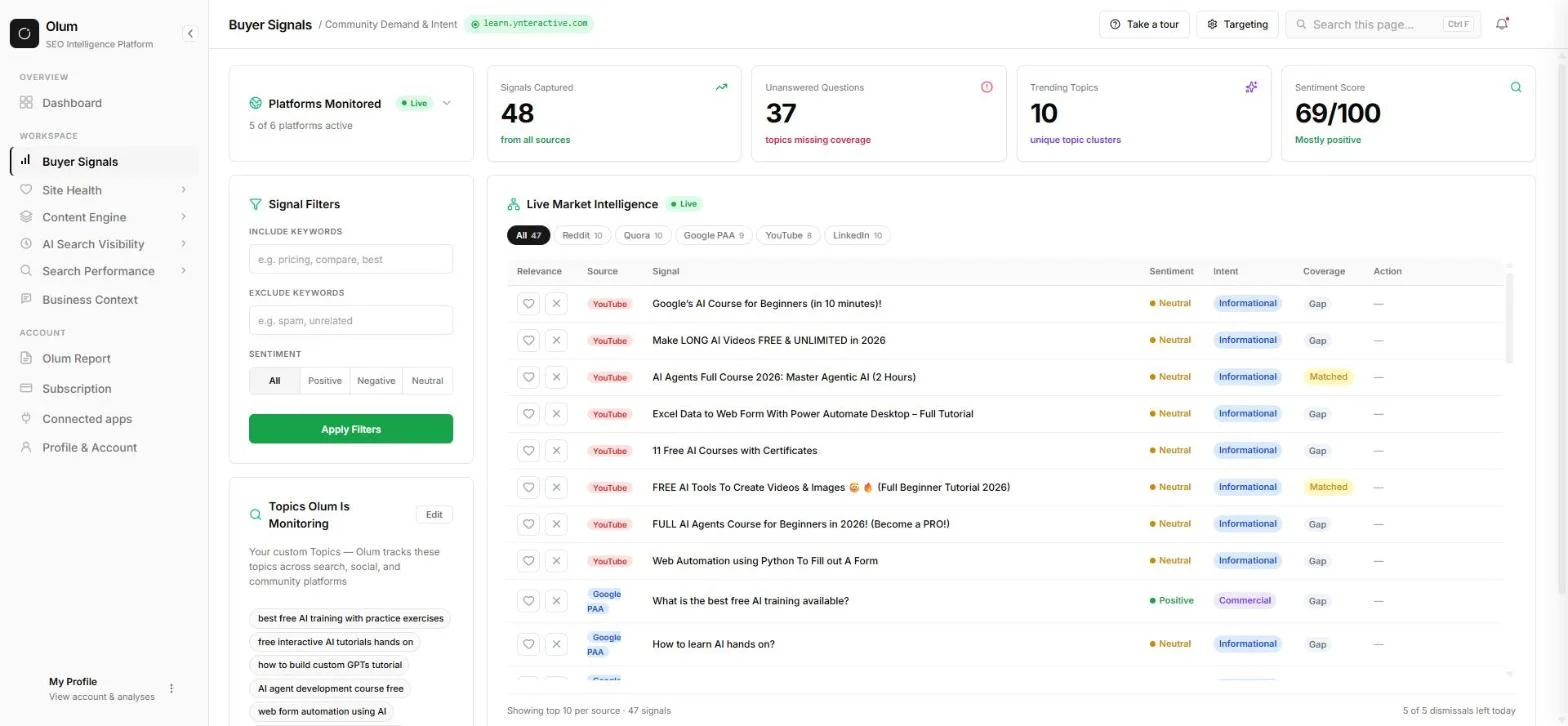Collapse the sidebar with the chevron button
Image resolution: width=1568 pixels, height=726 pixels.
click(190, 33)
